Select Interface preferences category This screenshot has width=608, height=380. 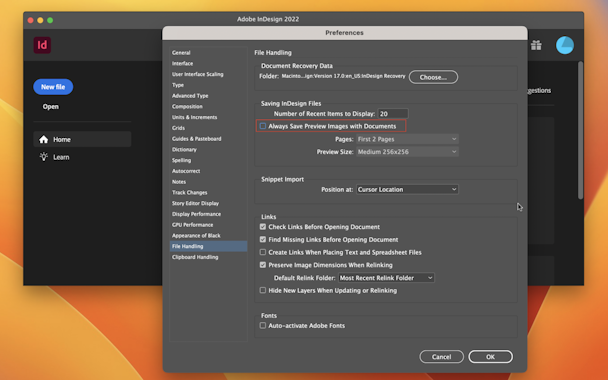click(182, 63)
